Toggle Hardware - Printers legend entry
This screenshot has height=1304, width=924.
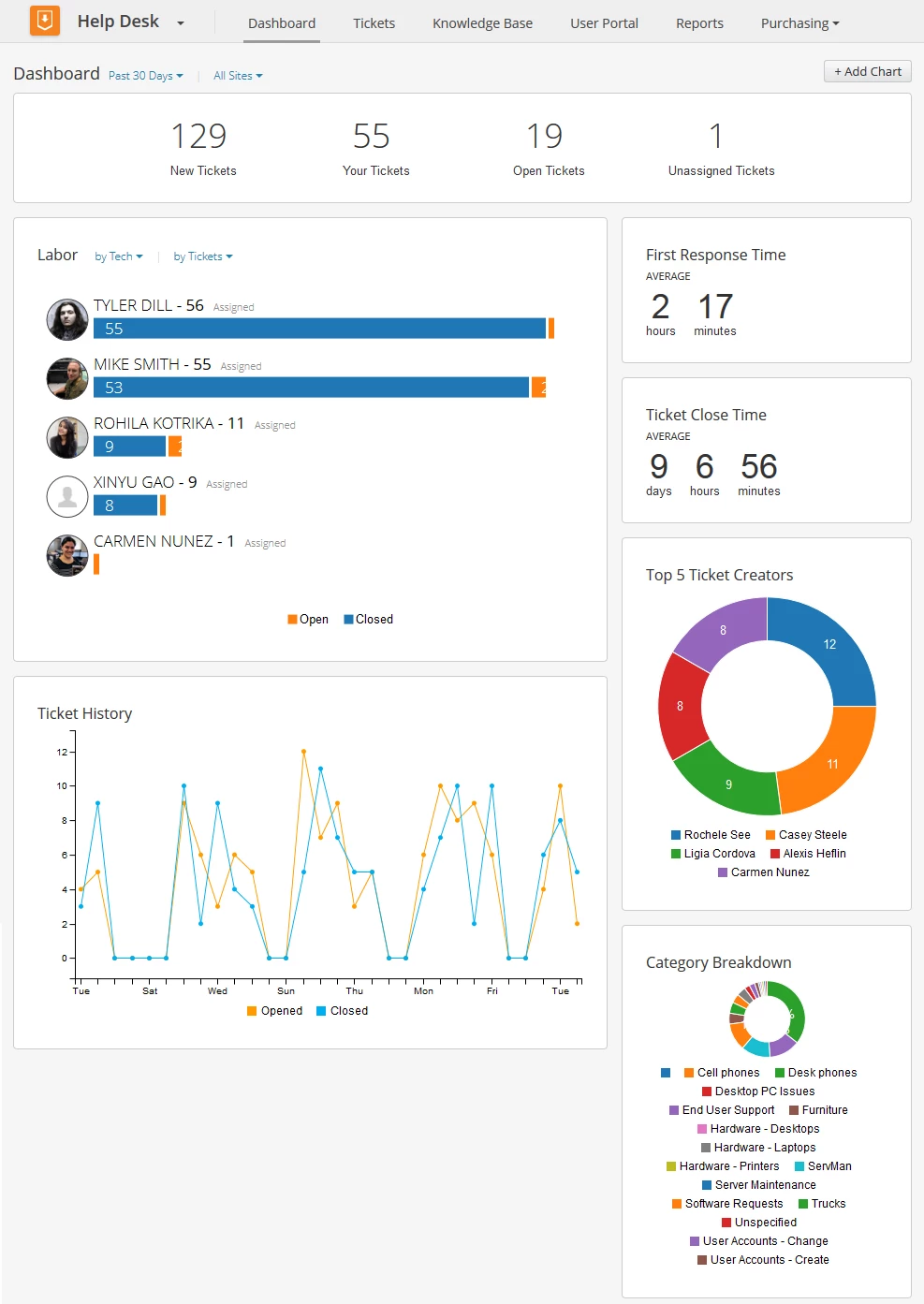point(723,1166)
